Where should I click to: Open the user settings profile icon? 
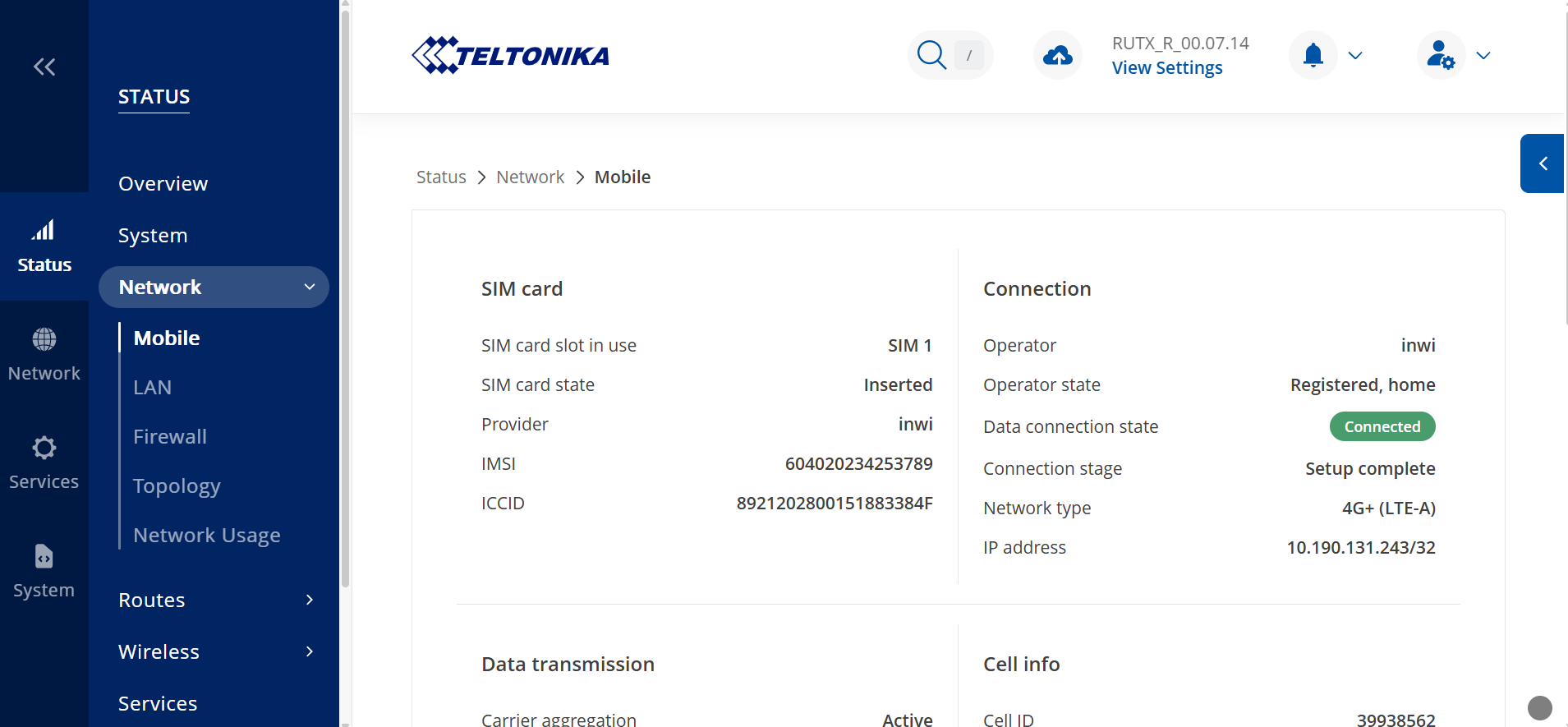pos(1441,55)
